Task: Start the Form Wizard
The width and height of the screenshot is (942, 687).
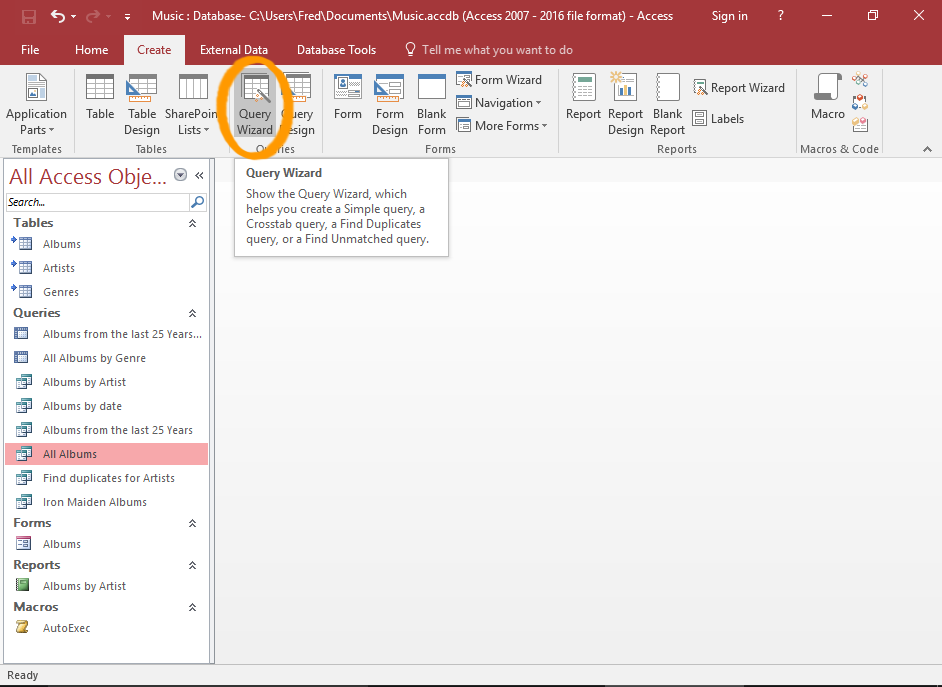Action: 499,79
